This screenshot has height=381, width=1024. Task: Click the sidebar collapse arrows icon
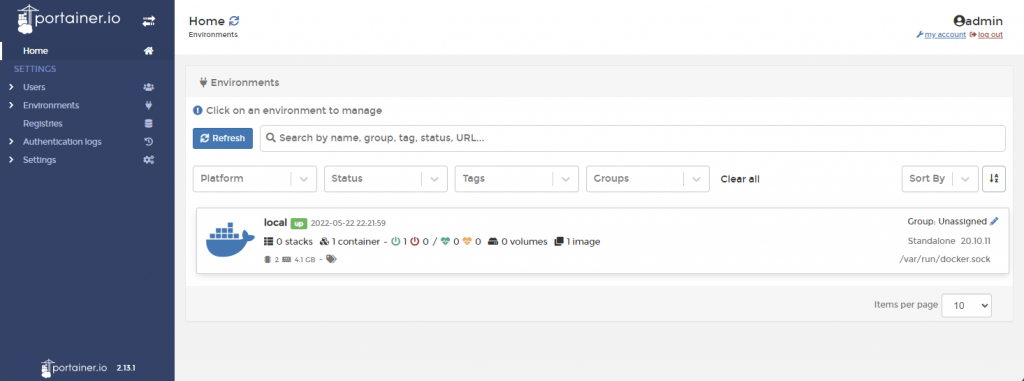[x=148, y=21]
